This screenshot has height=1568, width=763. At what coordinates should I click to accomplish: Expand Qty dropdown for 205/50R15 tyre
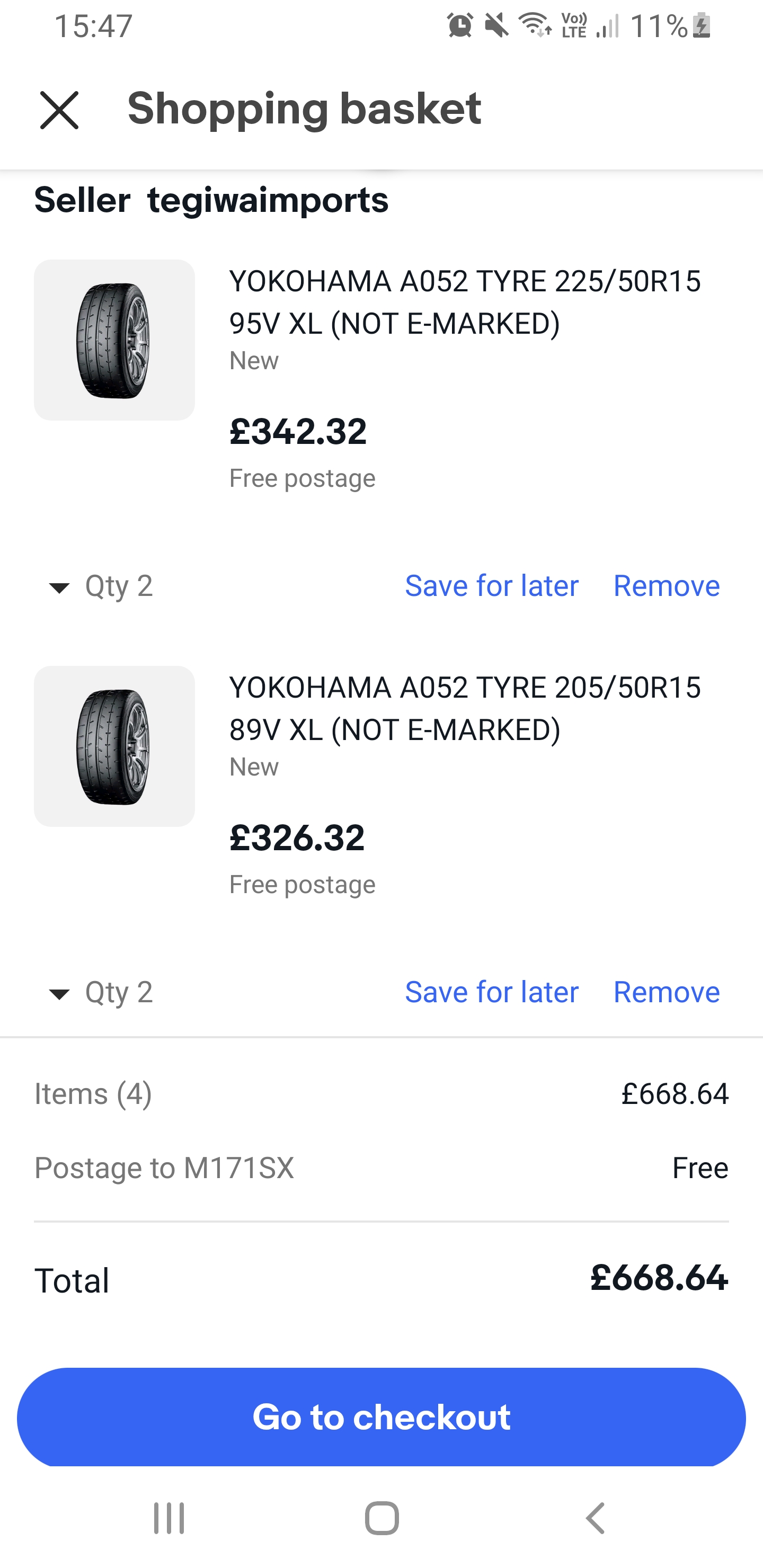coord(101,992)
